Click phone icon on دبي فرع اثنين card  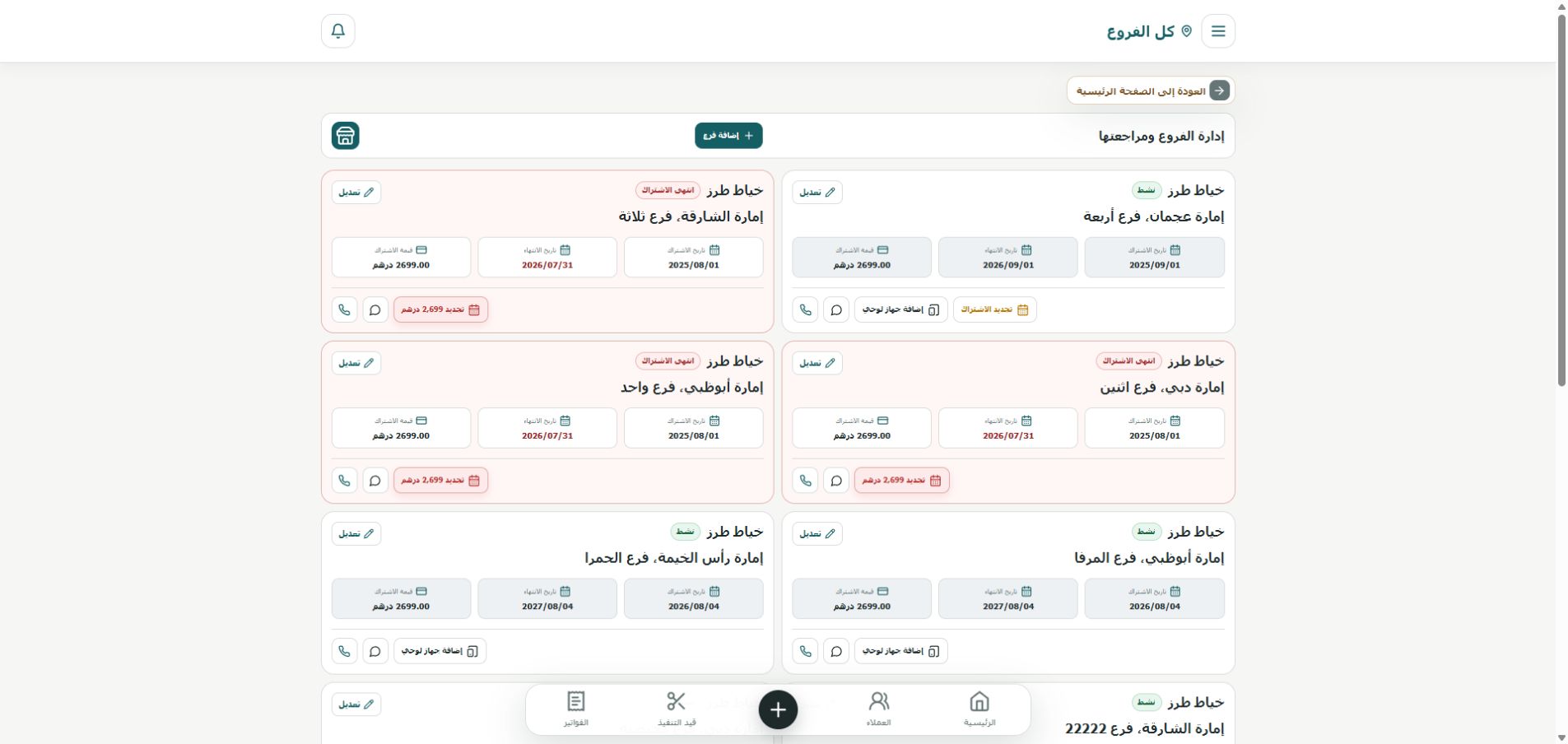(x=806, y=481)
